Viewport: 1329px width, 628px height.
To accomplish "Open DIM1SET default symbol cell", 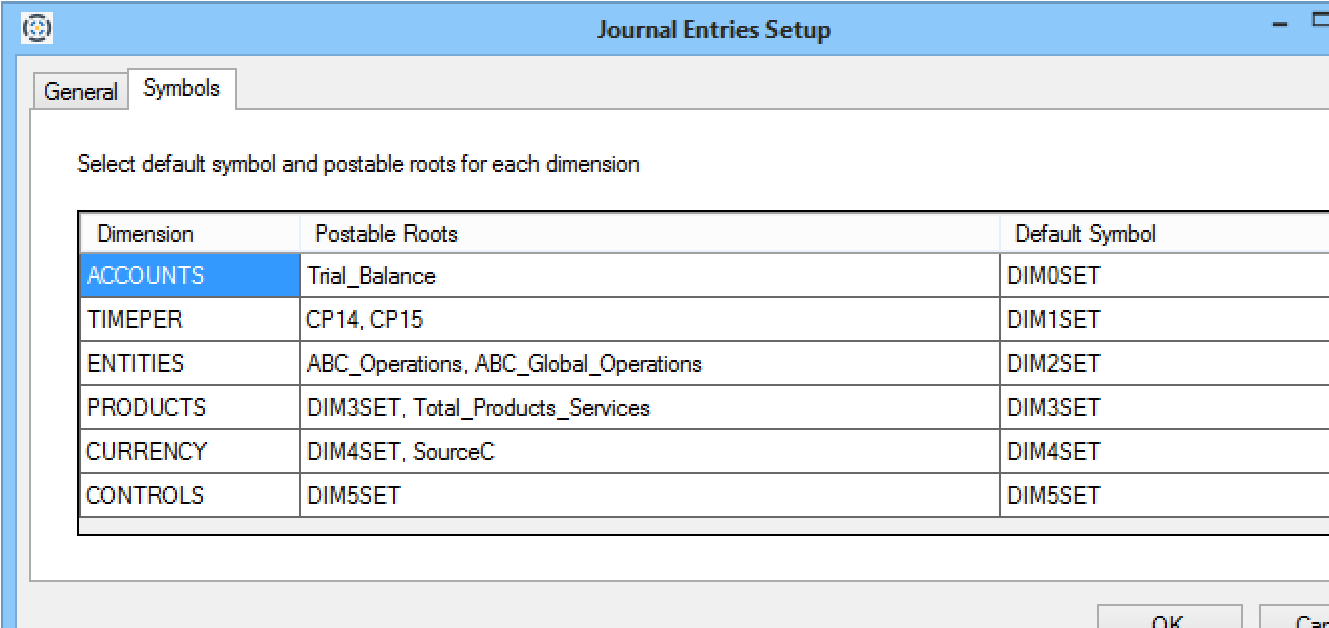I will [1160, 320].
